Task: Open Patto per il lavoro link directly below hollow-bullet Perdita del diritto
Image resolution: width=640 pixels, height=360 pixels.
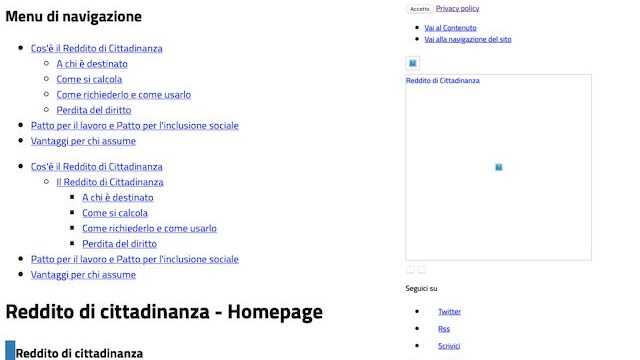Action: pos(135,125)
